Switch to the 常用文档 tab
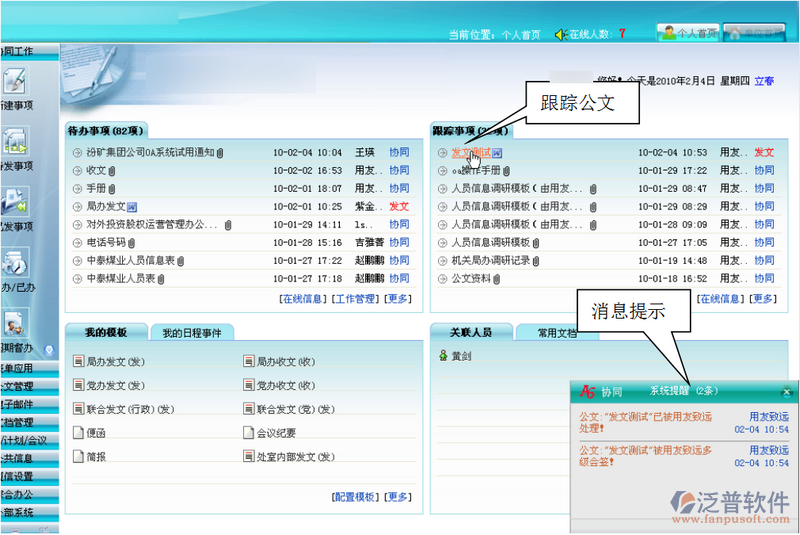The height and width of the screenshot is (535, 800). pos(556,333)
